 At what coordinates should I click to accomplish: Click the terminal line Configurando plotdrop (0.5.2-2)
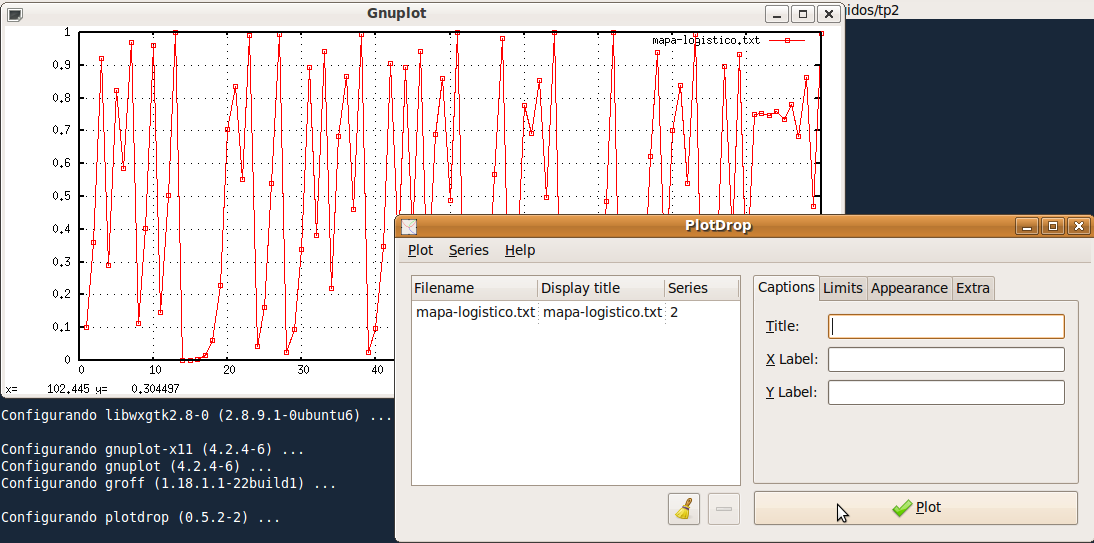[x=140, y=518]
